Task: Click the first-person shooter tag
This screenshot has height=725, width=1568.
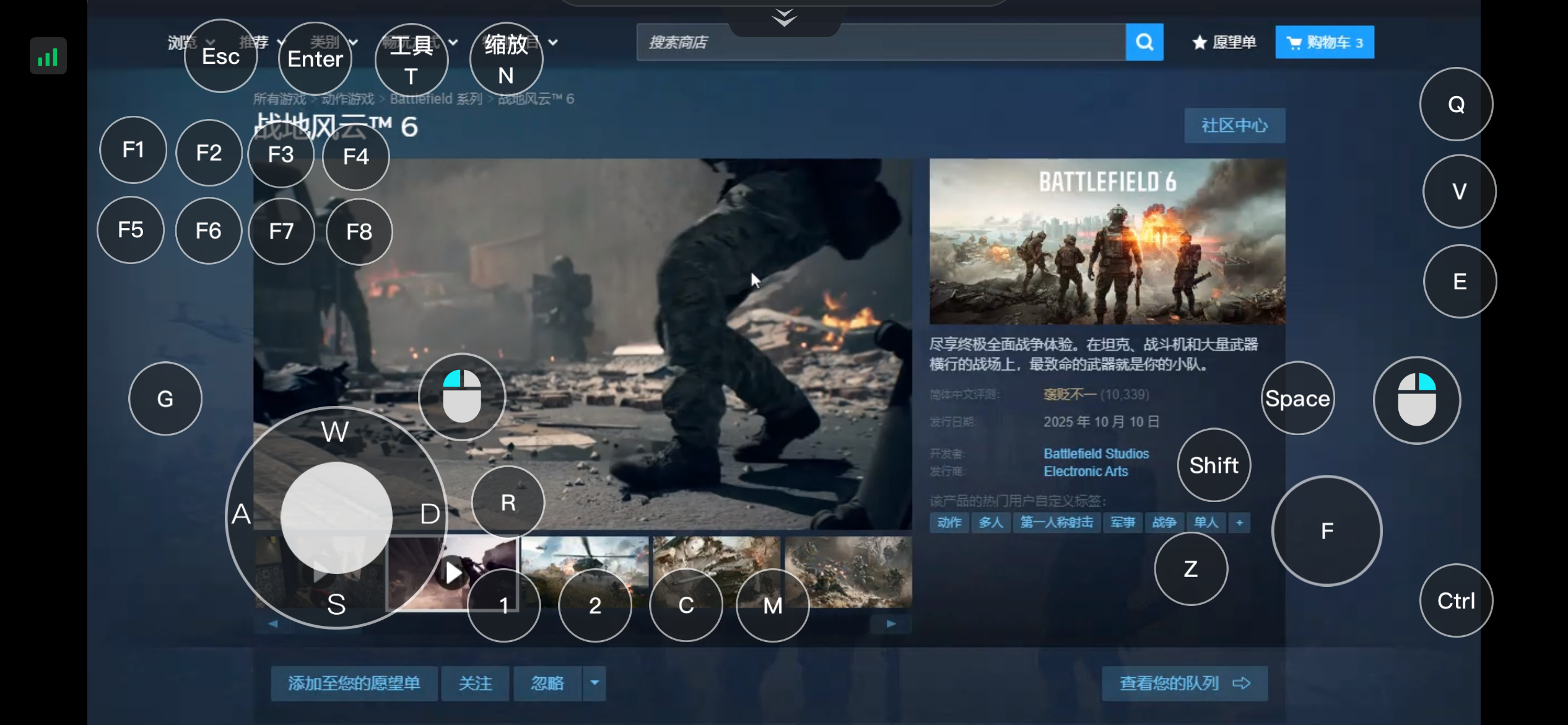Action: click(x=1056, y=522)
